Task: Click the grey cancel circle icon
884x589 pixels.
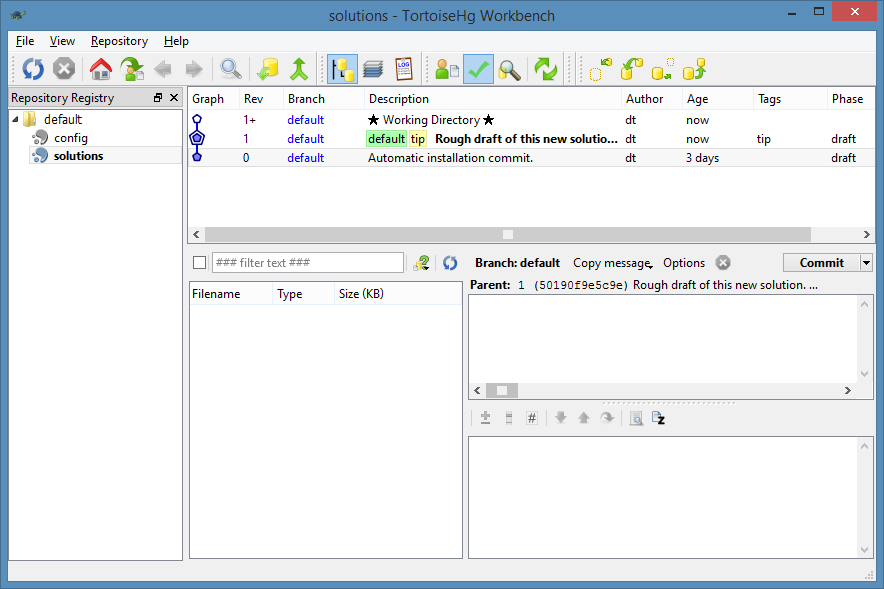Action: tap(723, 263)
